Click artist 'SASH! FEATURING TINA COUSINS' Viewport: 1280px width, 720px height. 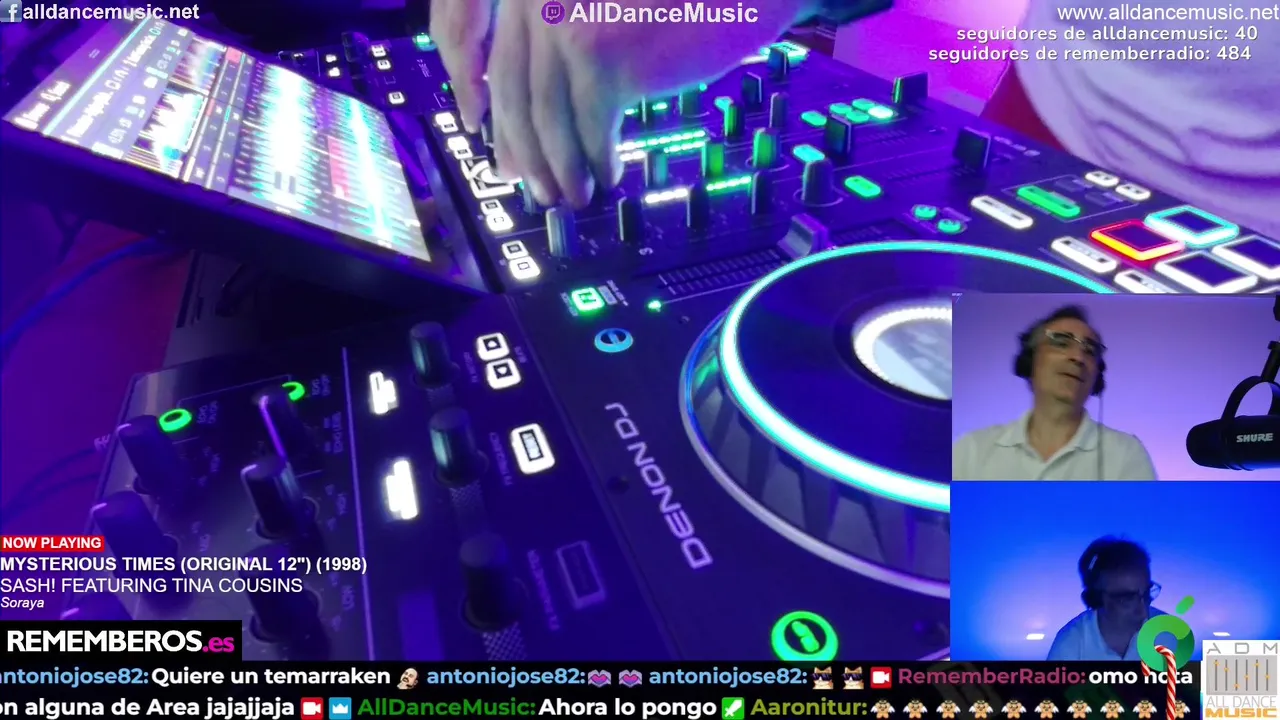(151, 585)
